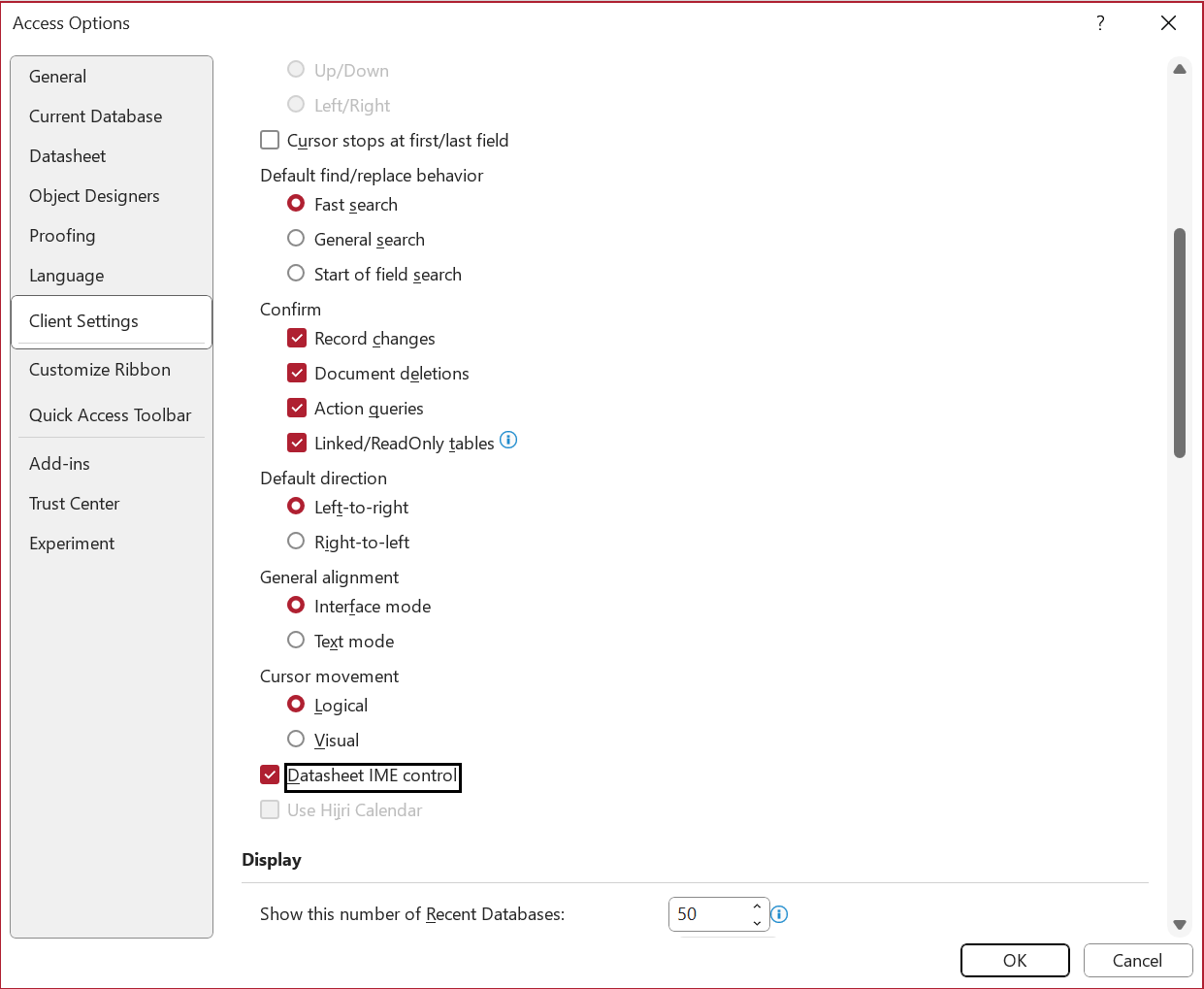Click the Display section heading
The image size is (1204, 989).
tap(272, 860)
